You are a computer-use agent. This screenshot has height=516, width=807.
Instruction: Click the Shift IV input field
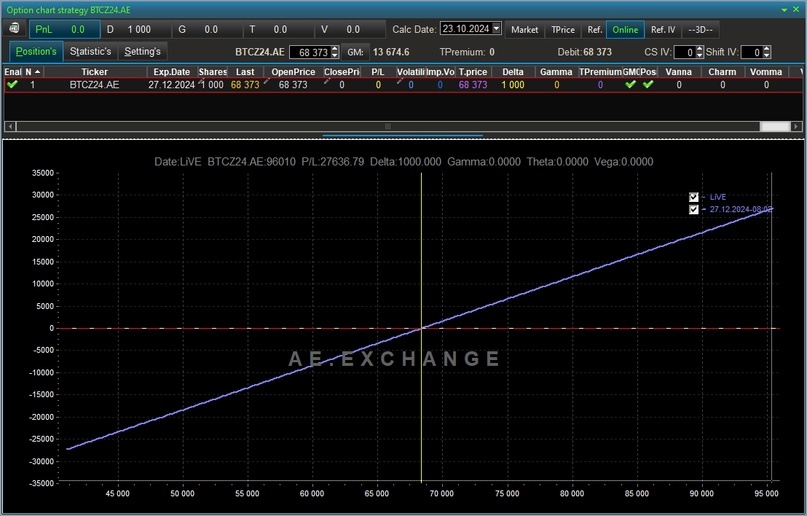(x=751, y=52)
